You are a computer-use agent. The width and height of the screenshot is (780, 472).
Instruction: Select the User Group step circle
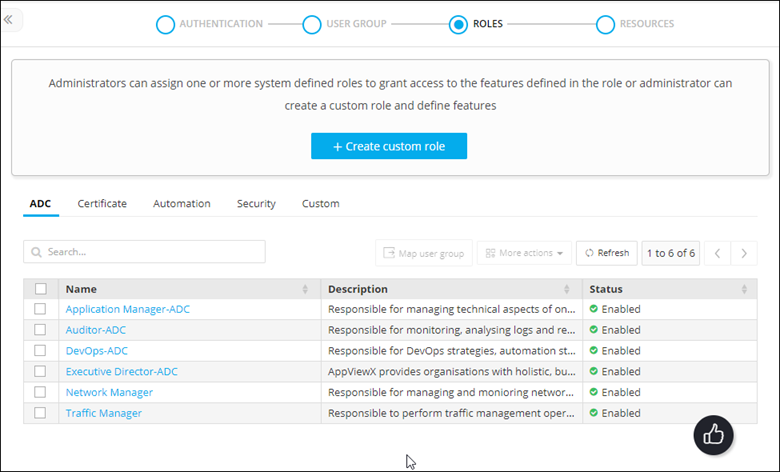pos(312,24)
